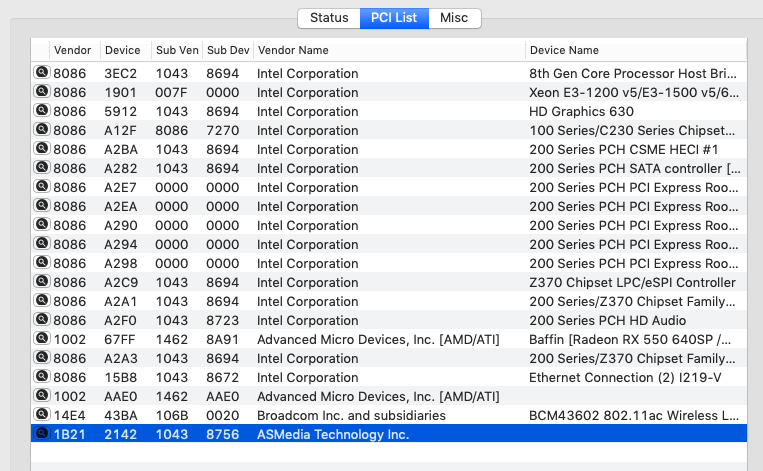The width and height of the screenshot is (763, 471).
Task: Click device ID cell A290
Action: pos(121,225)
